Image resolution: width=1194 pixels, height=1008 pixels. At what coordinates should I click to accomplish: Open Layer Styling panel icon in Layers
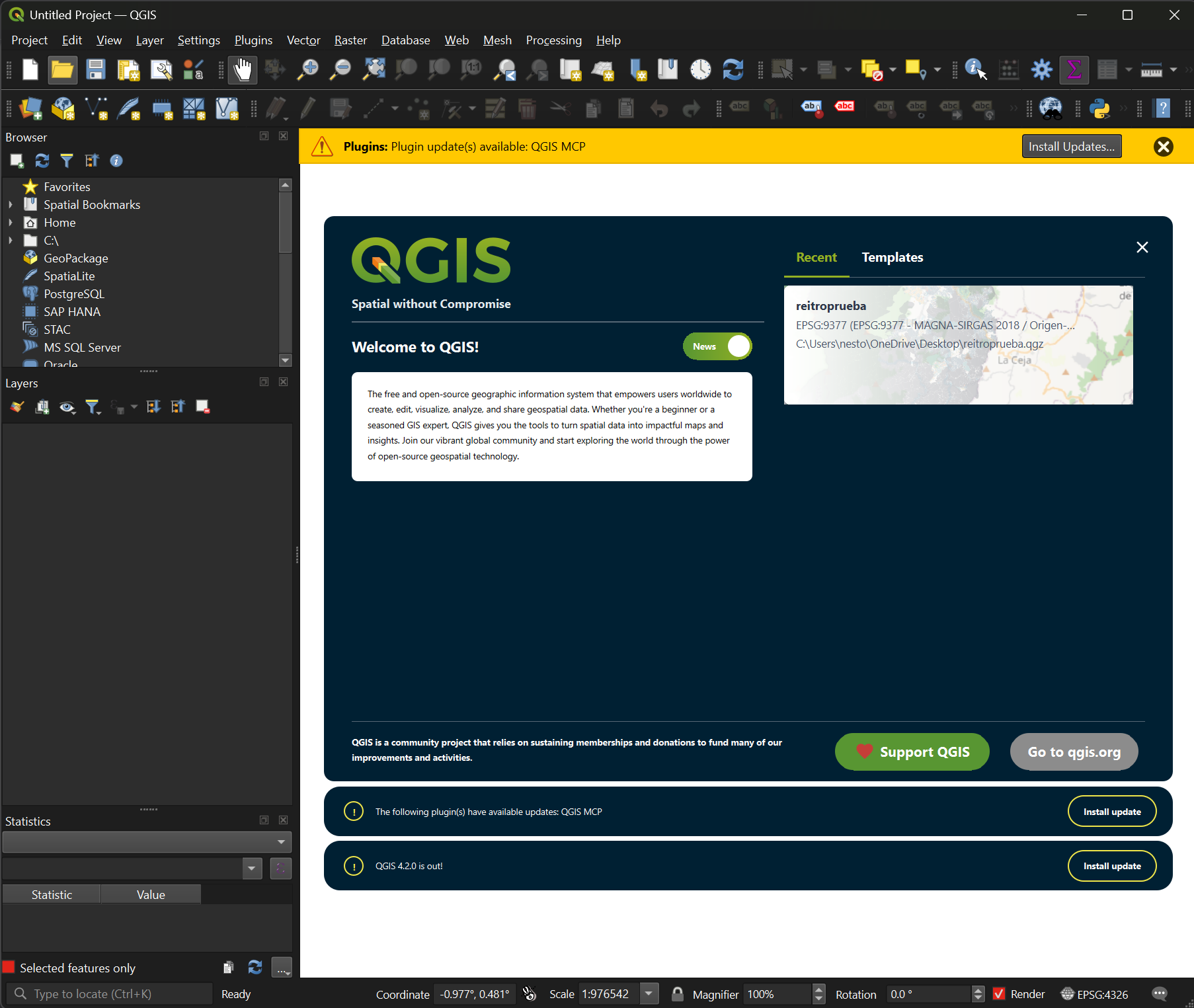tap(17, 407)
